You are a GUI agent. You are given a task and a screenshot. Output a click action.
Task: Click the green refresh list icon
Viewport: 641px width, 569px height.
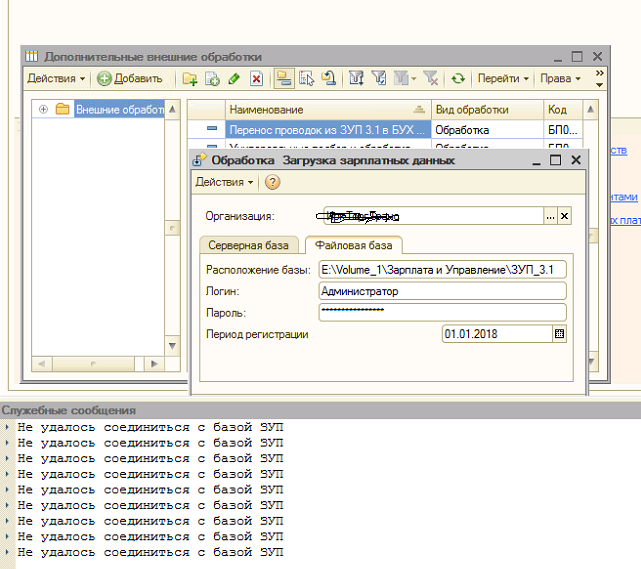(x=458, y=78)
